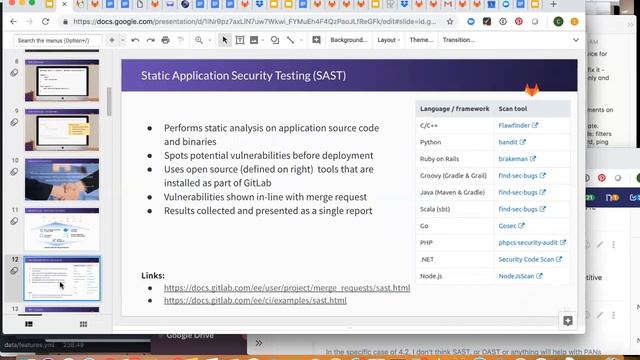The image size is (640, 360).
Task: Click the Add comment icon
Action: [316, 40]
